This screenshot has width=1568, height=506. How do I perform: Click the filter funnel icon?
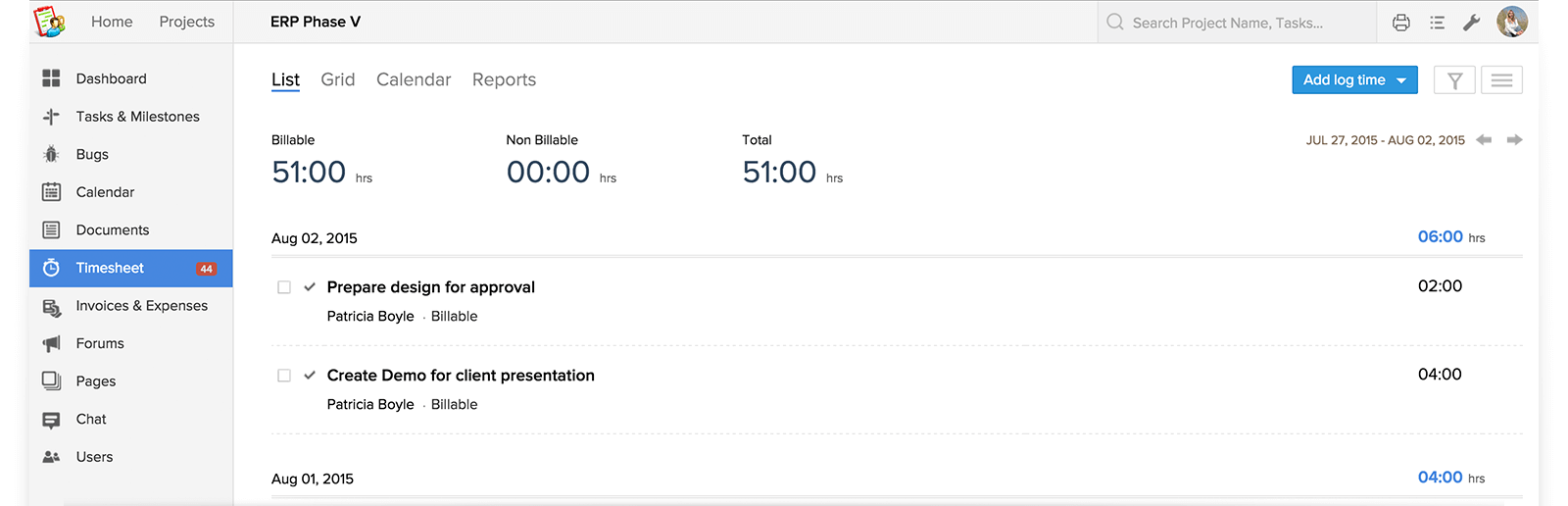[1454, 80]
